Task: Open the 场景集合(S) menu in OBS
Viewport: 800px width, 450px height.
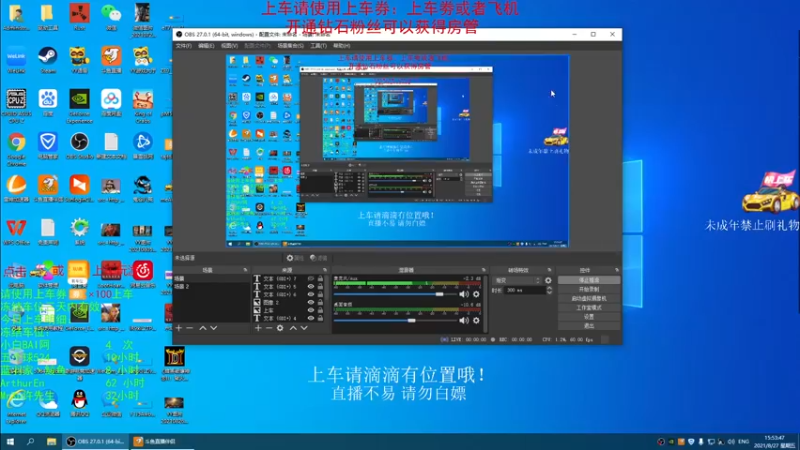Action: pos(290,46)
